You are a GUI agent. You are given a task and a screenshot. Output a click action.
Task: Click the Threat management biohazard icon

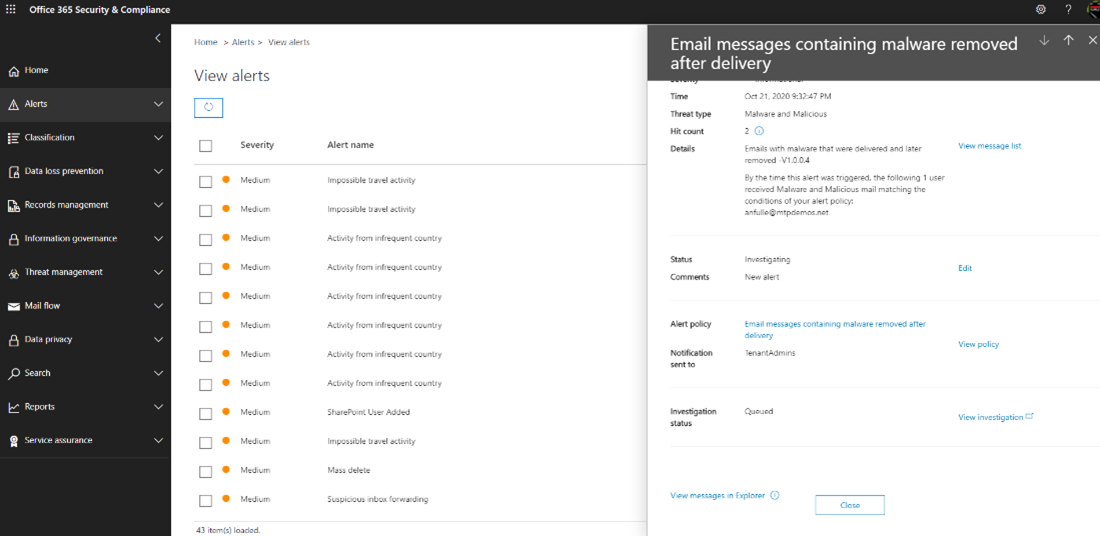click(x=13, y=273)
